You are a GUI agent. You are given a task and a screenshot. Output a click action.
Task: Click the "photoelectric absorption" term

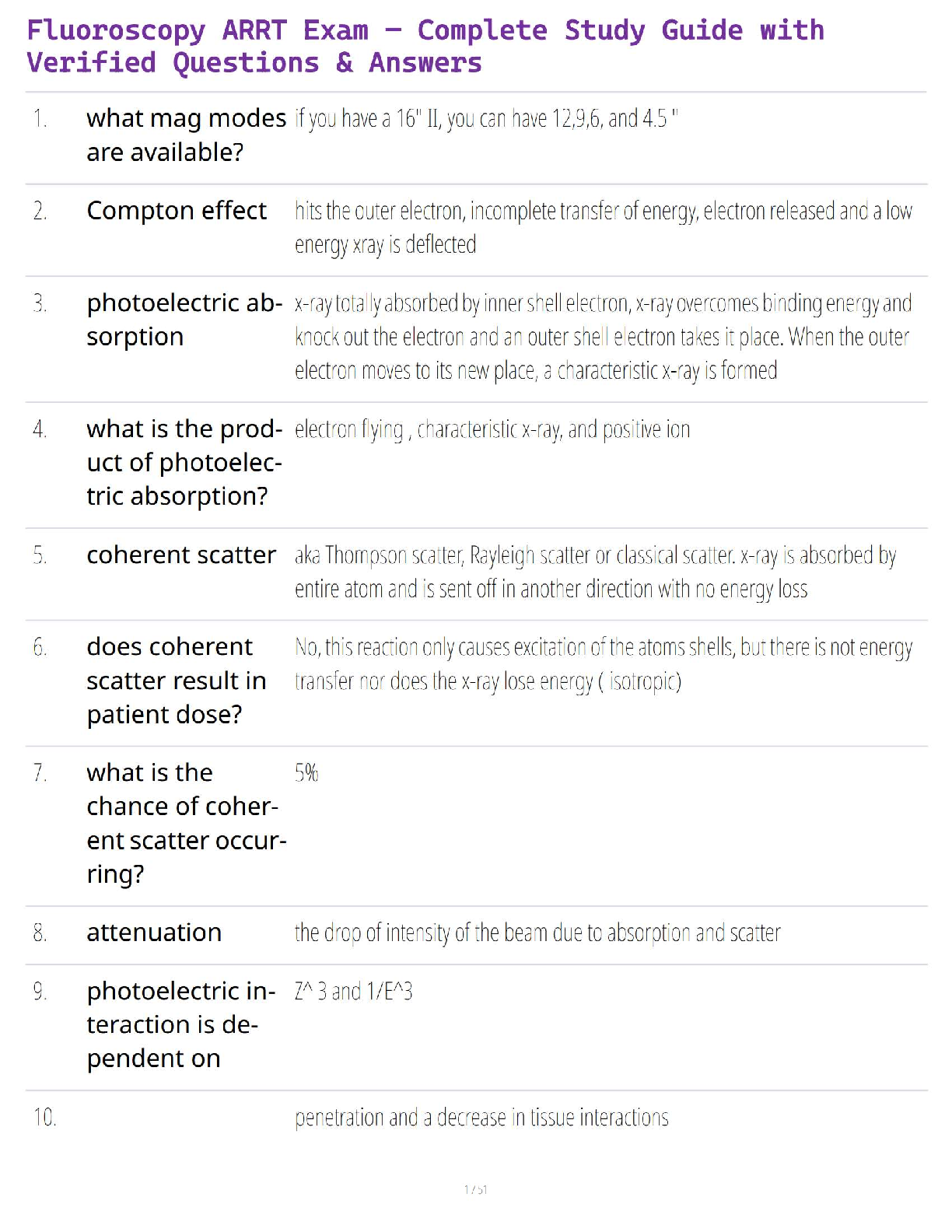tap(184, 319)
